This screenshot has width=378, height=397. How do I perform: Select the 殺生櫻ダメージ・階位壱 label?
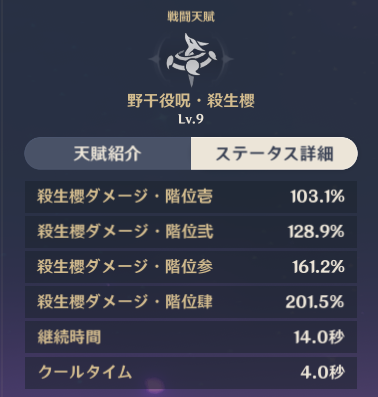(x=125, y=197)
